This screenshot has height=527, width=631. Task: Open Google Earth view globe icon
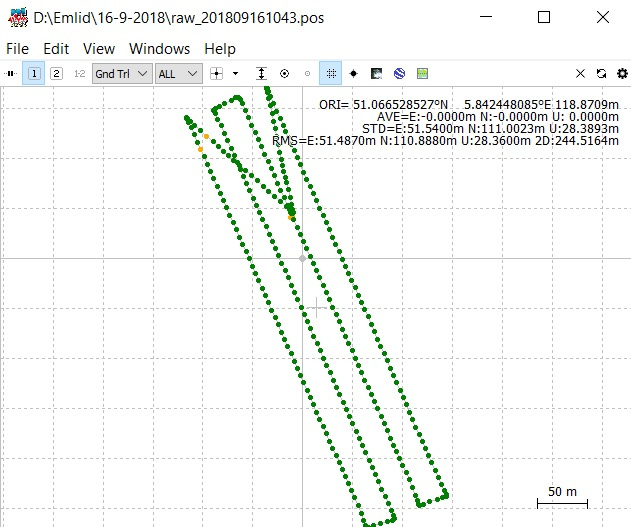click(x=399, y=74)
